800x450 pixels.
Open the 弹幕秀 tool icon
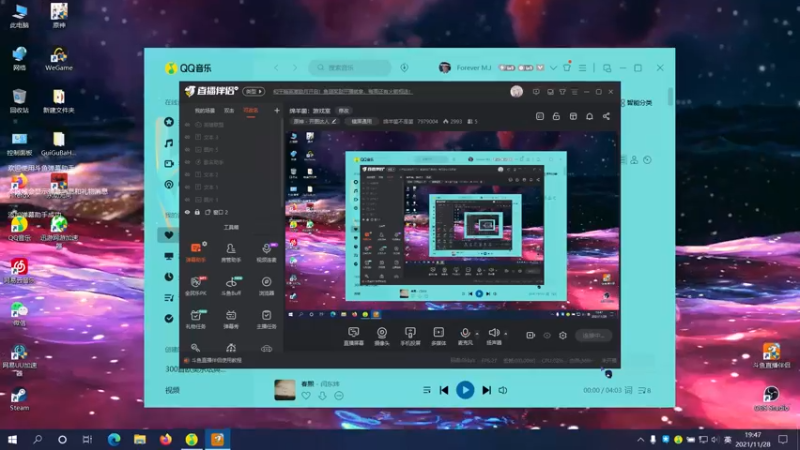tap(231, 319)
